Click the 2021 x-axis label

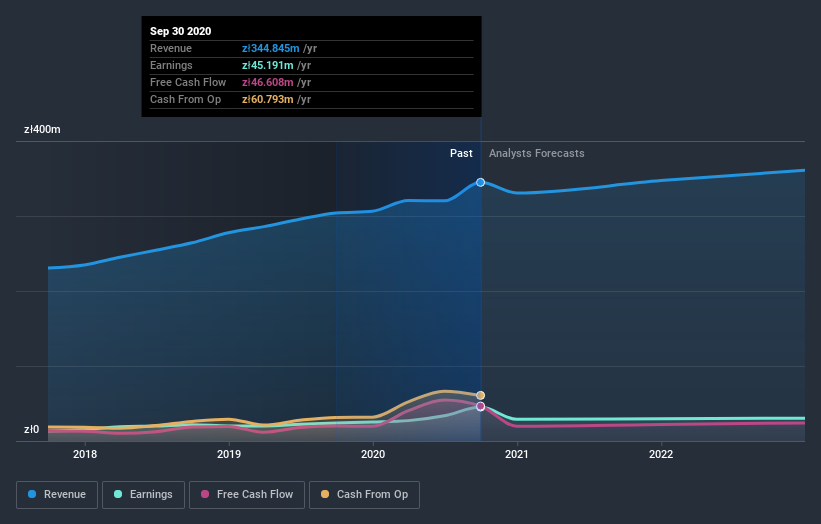pos(517,454)
